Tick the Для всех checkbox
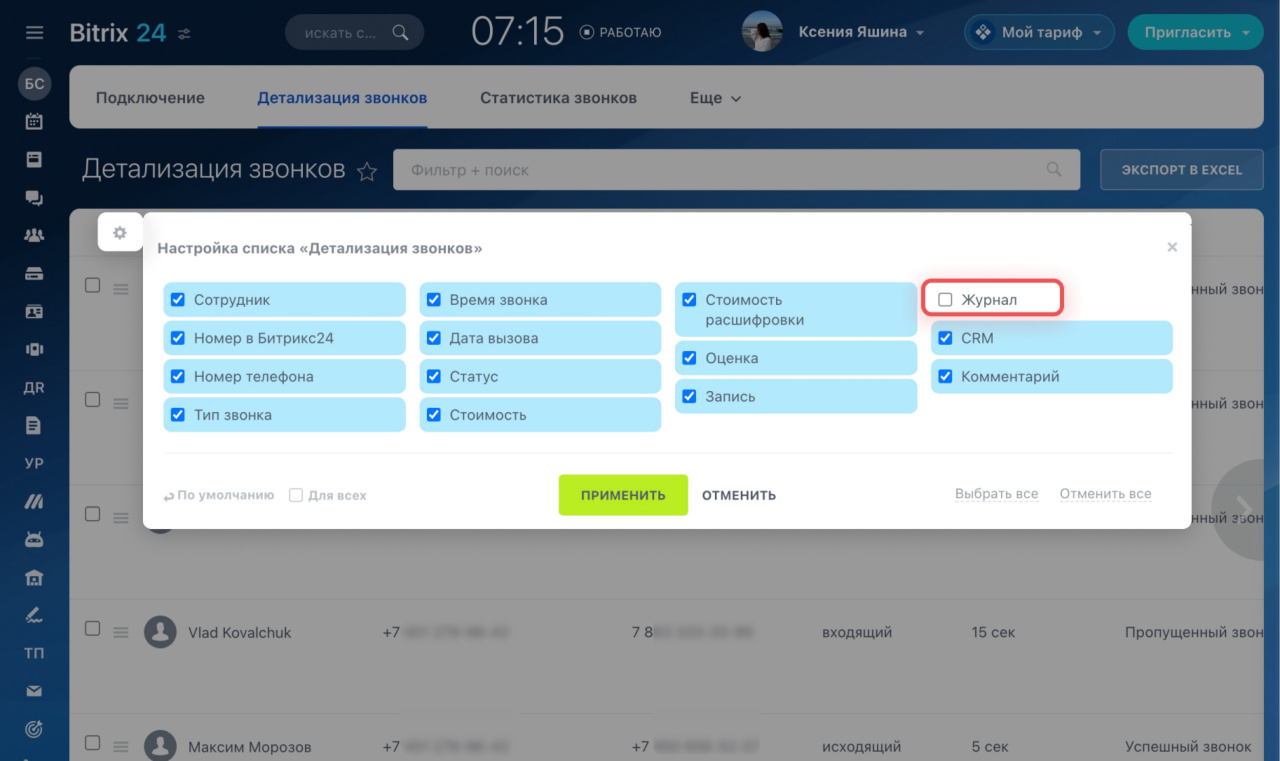Image resolution: width=1280 pixels, height=761 pixels. (296, 495)
